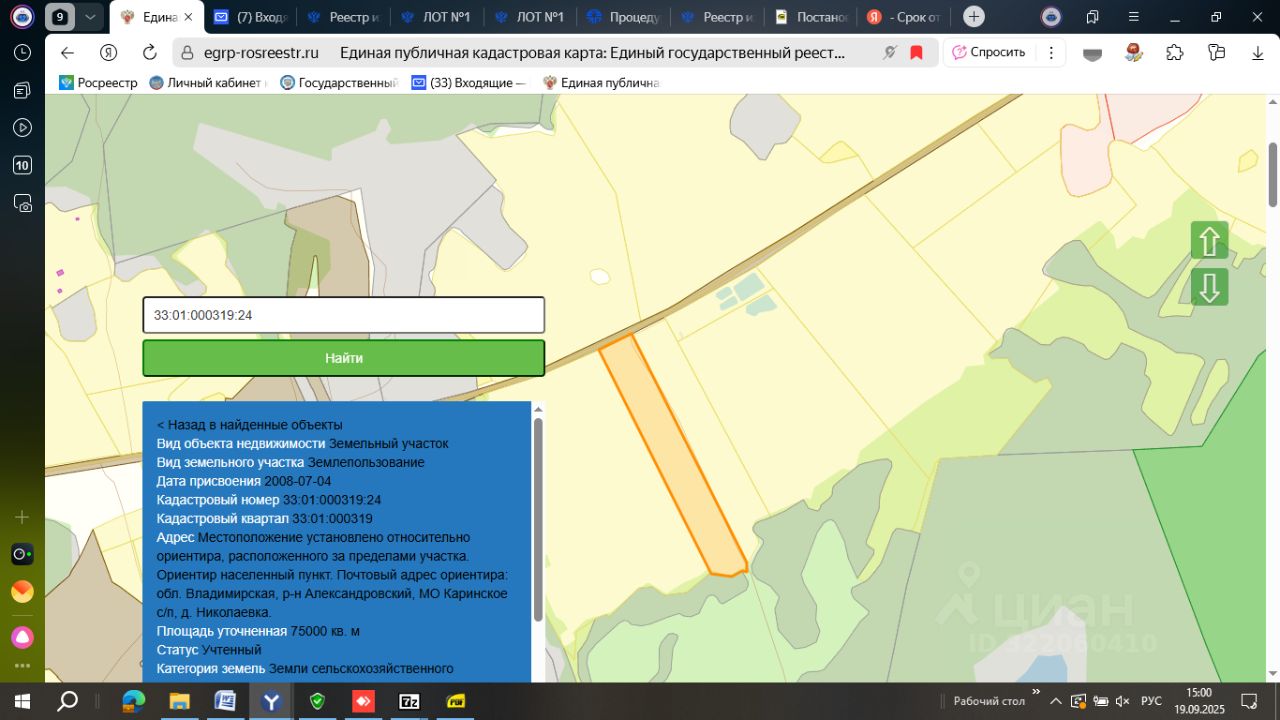1280x720 pixels.
Task: Switch to the 'Постанов' tab
Action: 810,17
